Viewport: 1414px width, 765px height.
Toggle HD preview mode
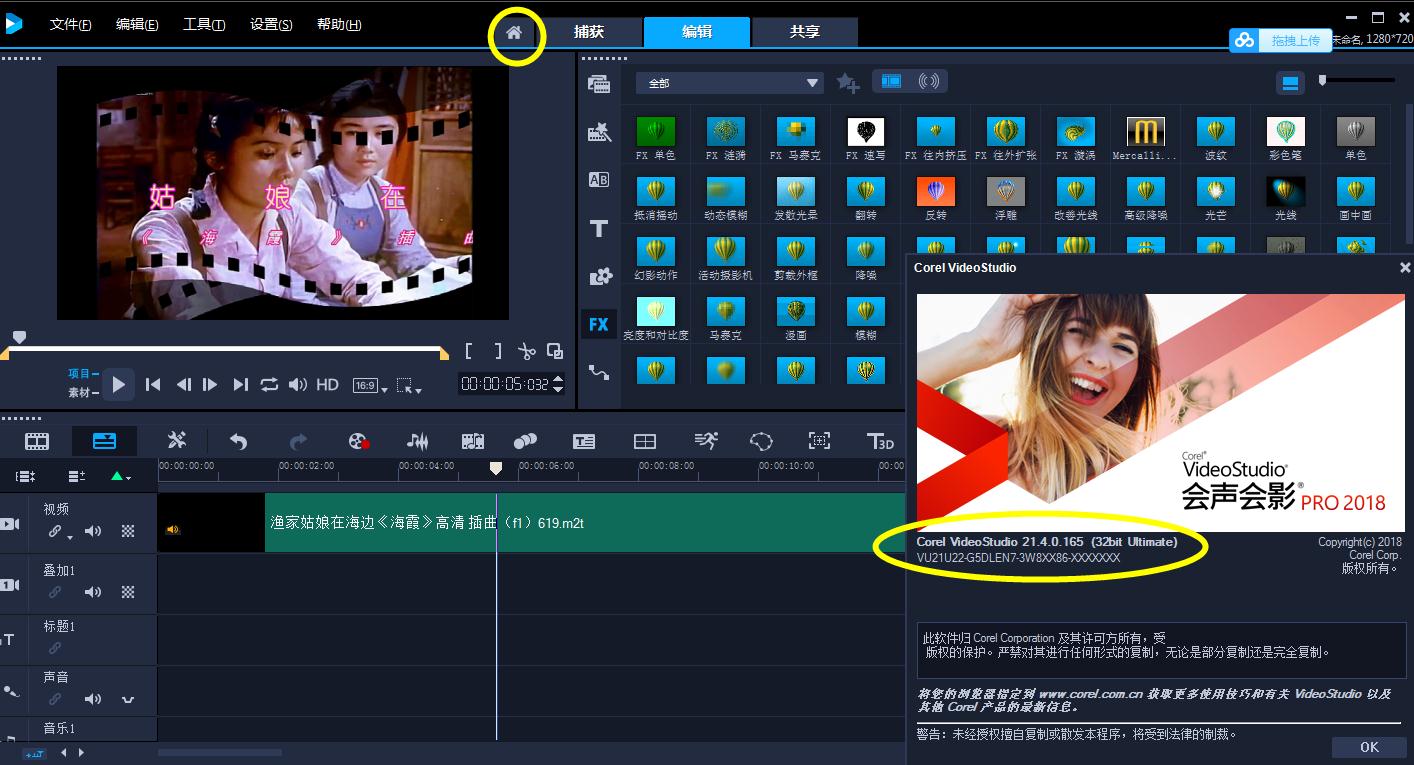point(327,384)
